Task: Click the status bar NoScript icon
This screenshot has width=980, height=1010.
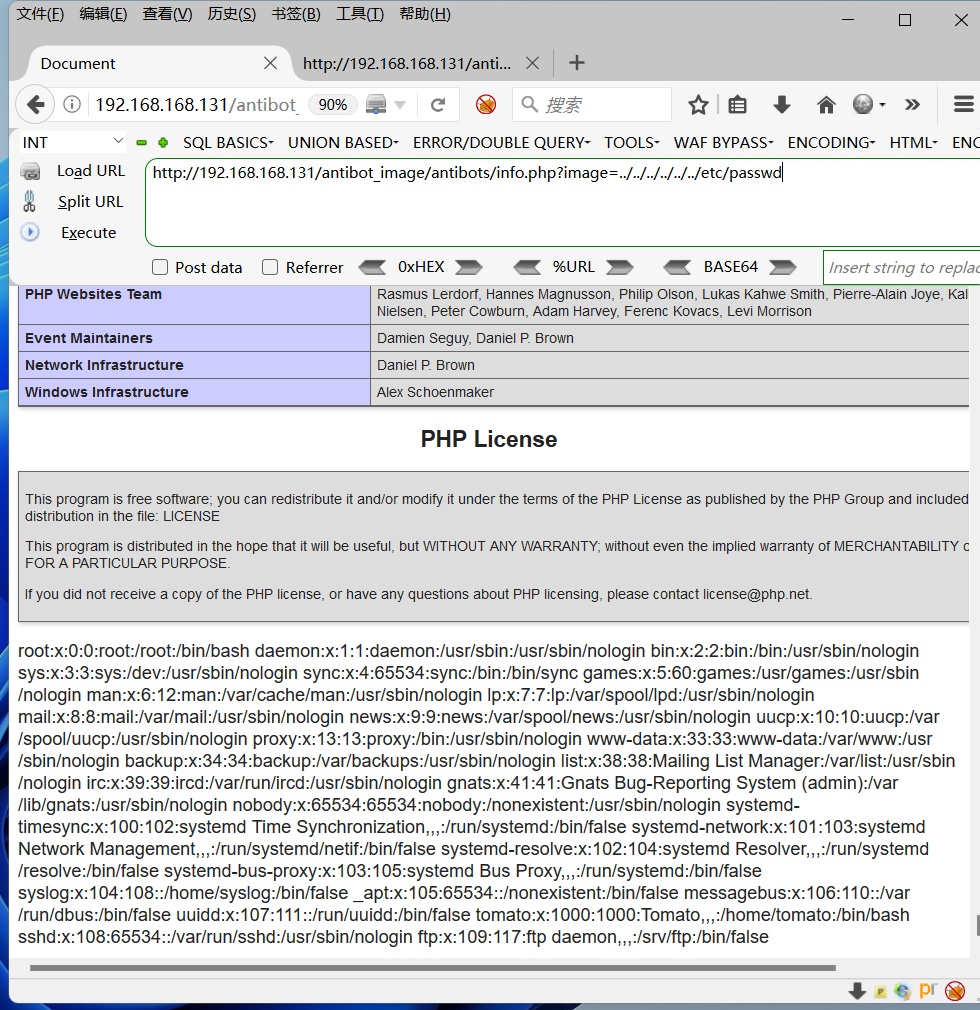Action: point(955,991)
